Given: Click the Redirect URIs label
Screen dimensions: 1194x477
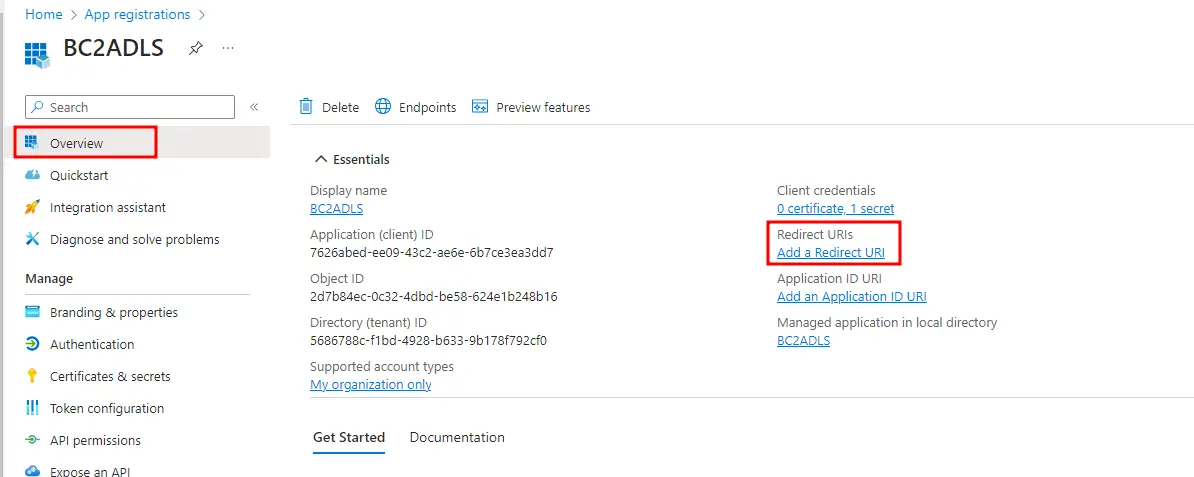Looking at the screenshot, I should 815,235.
